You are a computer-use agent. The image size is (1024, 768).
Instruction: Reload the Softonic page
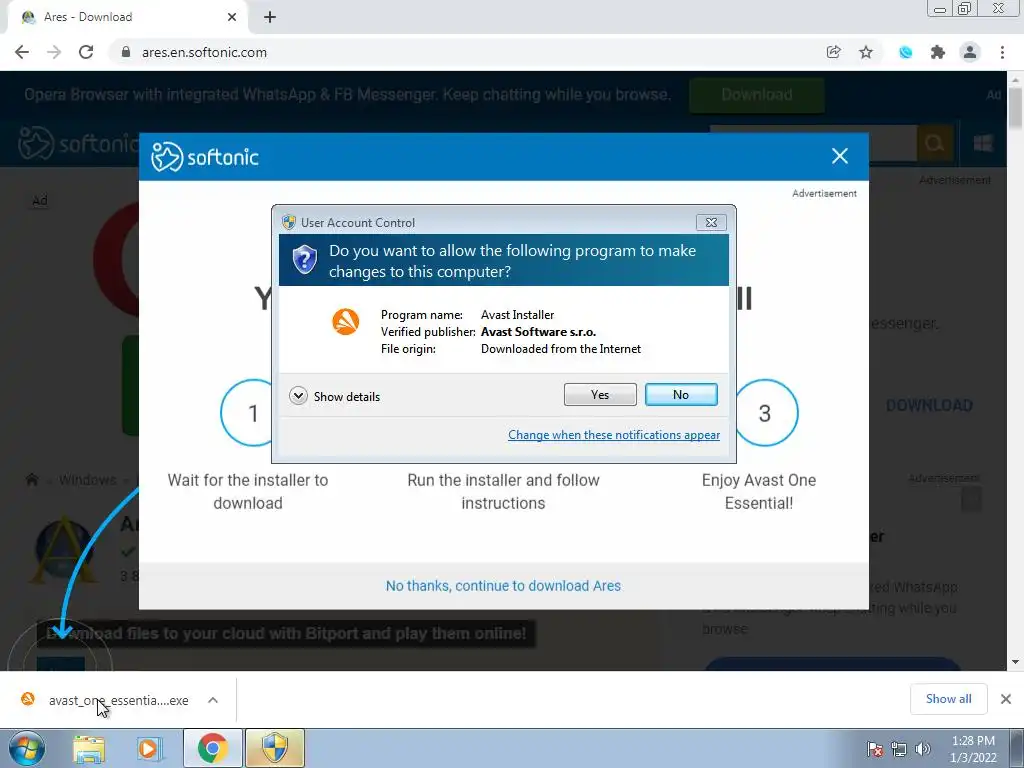click(86, 52)
